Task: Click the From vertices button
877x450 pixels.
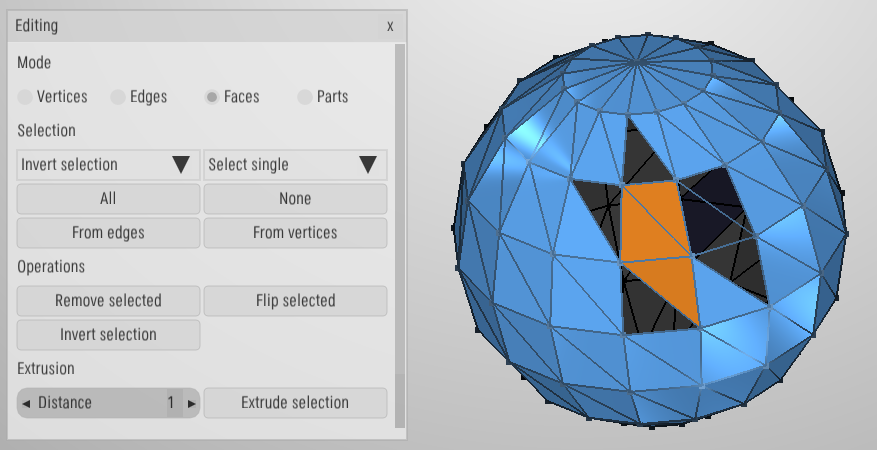Action: click(295, 233)
